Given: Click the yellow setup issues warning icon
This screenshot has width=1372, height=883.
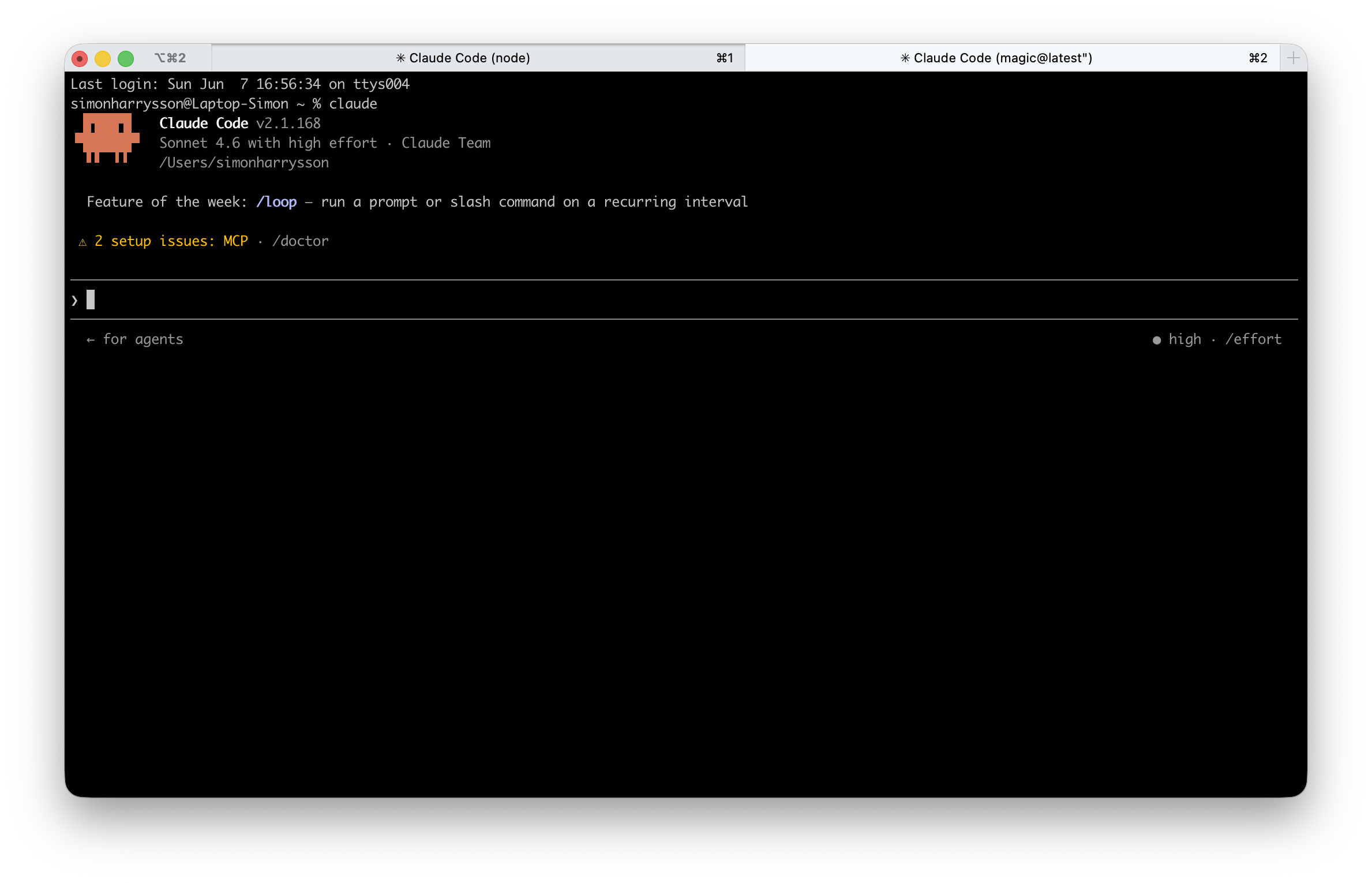Looking at the screenshot, I should pyautogui.click(x=83, y=242).
